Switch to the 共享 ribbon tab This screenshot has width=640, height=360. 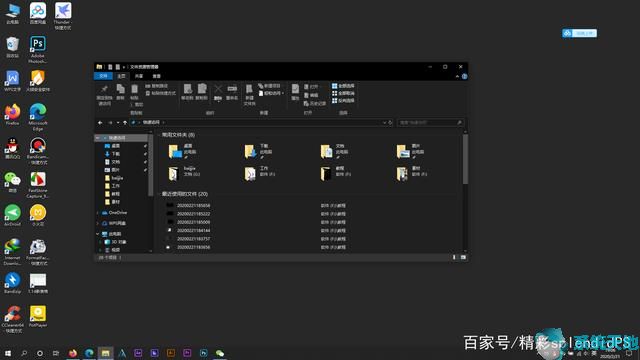[139, 76]
